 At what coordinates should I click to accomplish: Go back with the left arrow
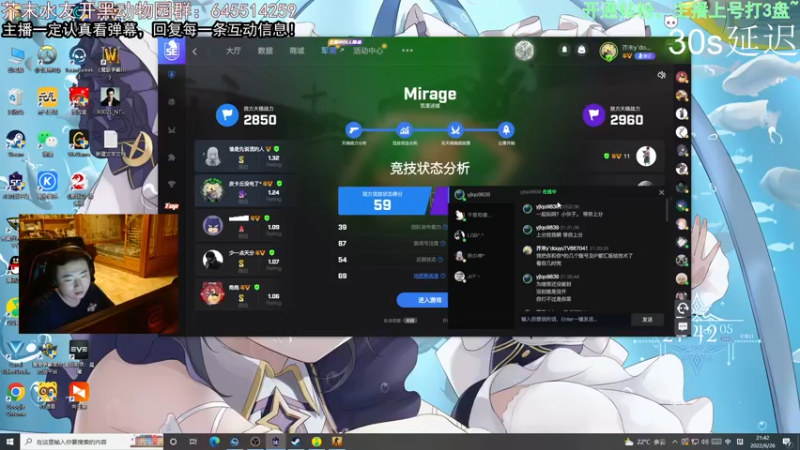point(195,51)
